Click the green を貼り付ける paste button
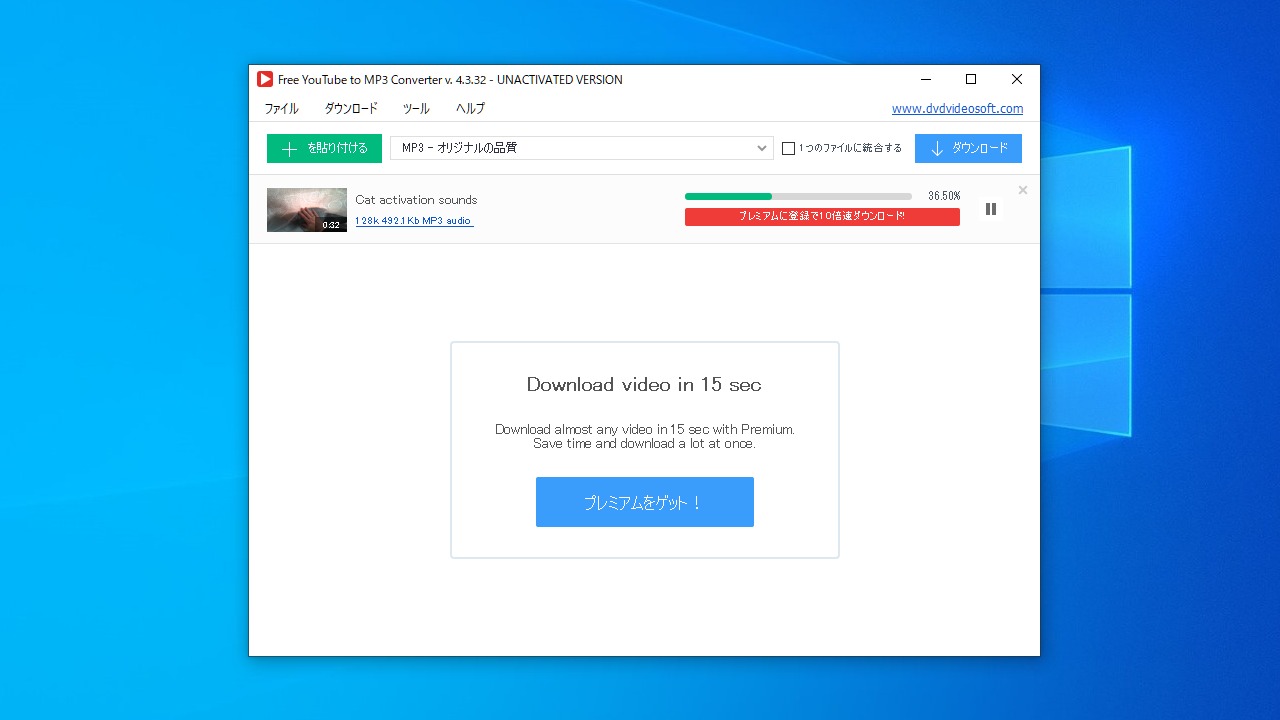Viewport: 1280px width, 720px height. pyautogui.click(x=324, y=148)
